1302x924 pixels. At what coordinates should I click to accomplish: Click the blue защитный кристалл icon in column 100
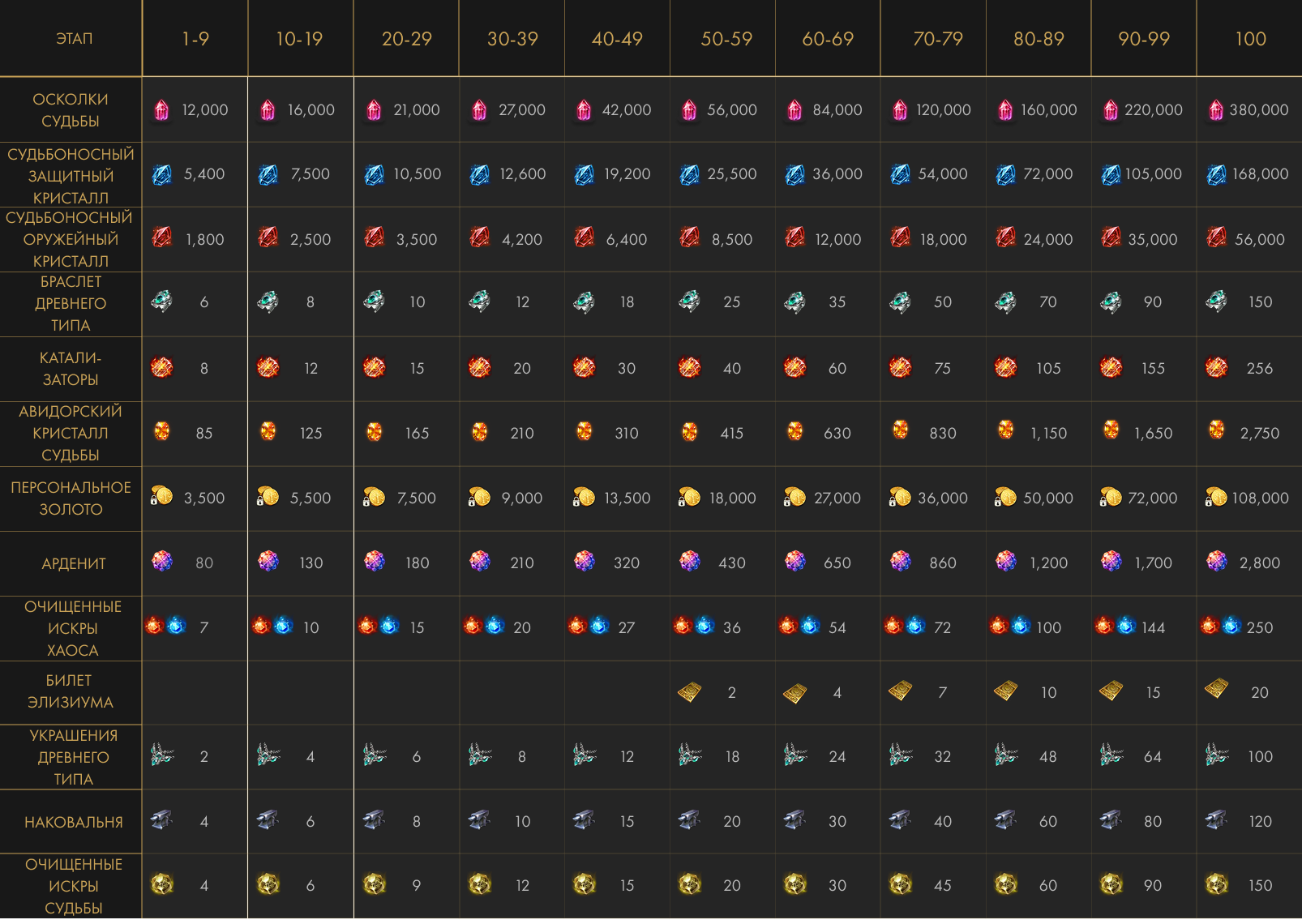[x=1216, y=174]
